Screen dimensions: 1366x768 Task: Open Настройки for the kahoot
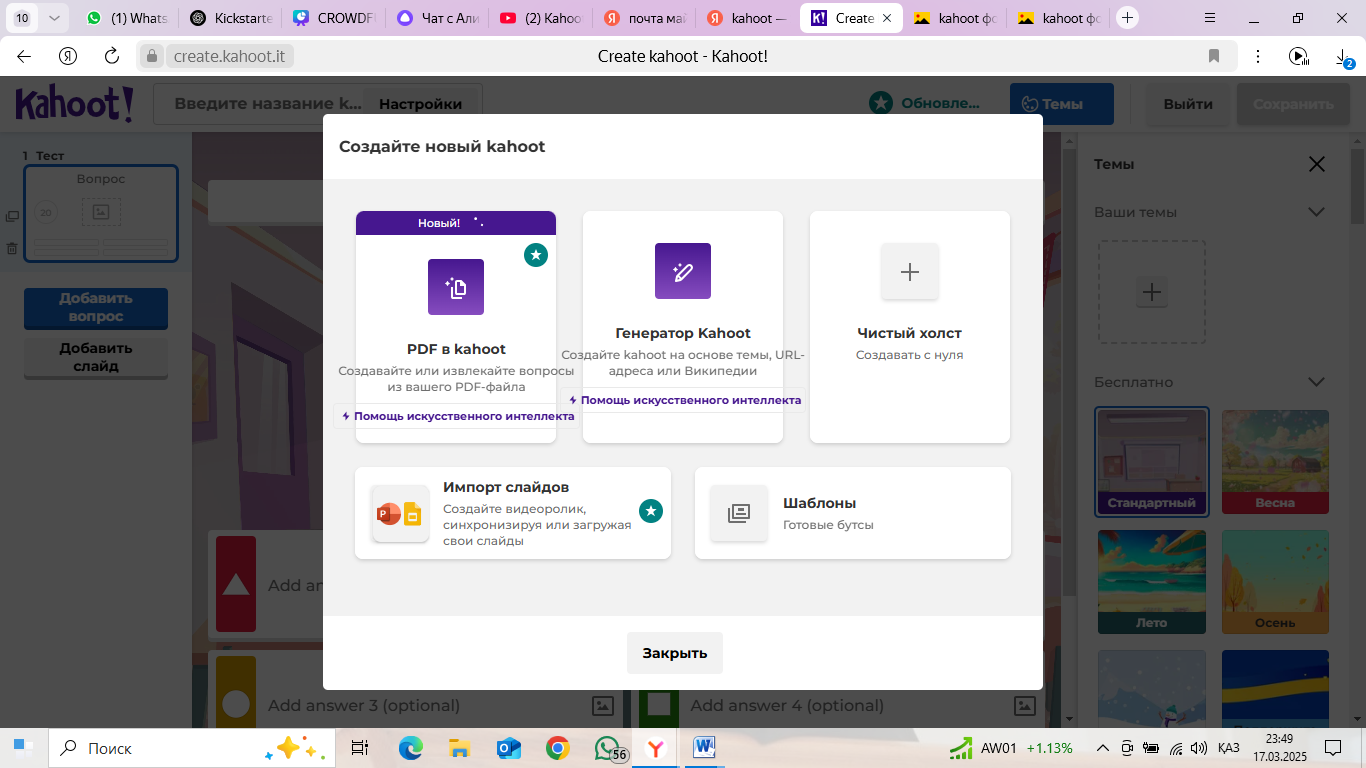click(420, 104)
